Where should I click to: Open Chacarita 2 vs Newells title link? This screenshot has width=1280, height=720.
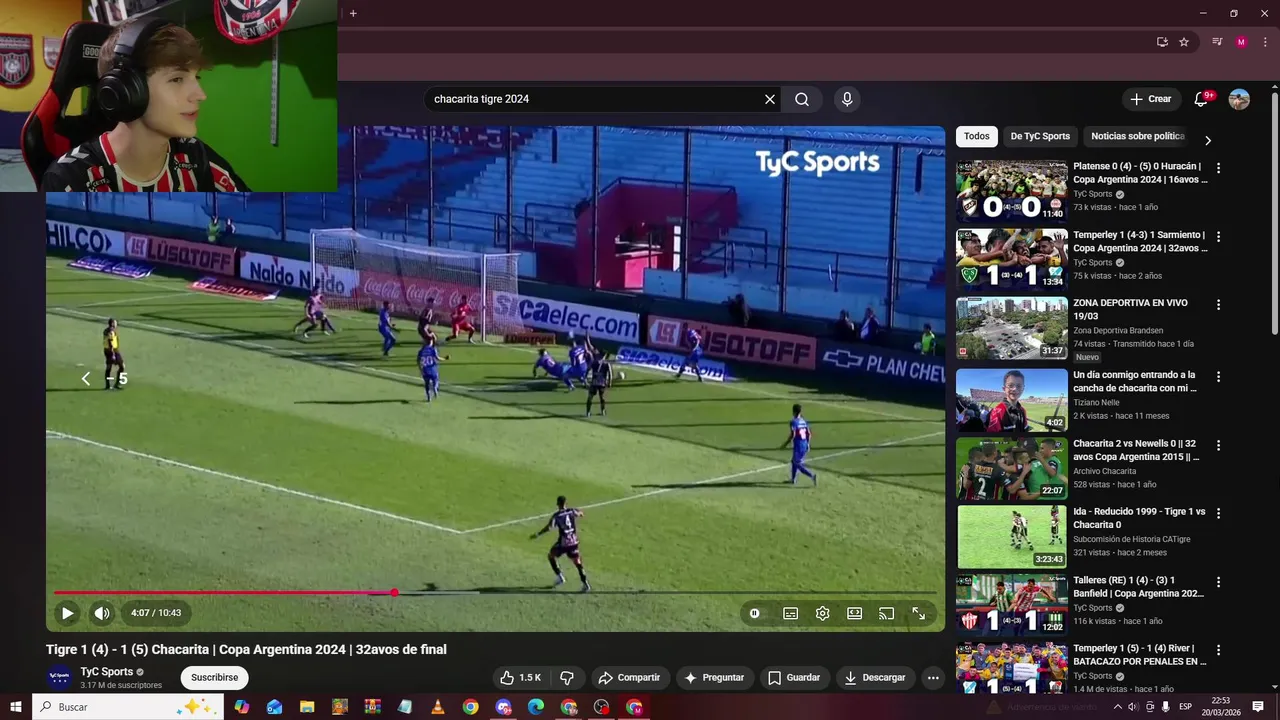click(1136, 450)
